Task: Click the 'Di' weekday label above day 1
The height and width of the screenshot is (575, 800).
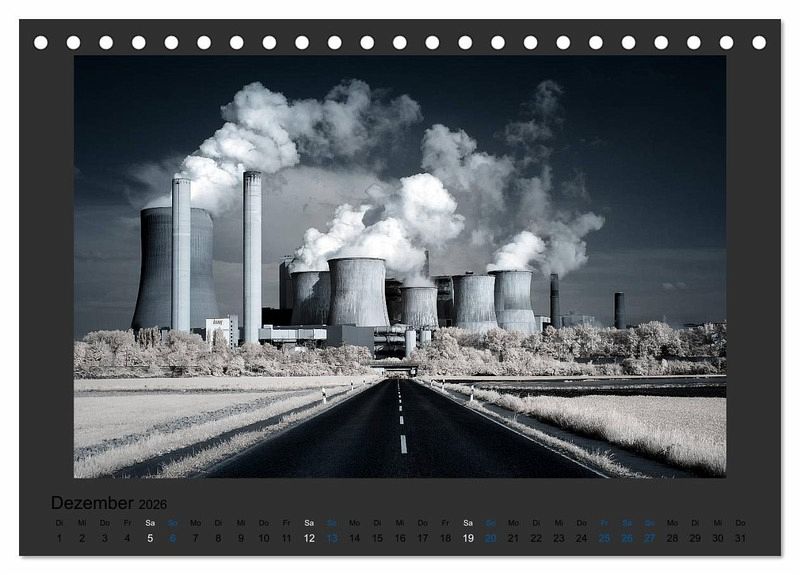Action: (x=59, y=522)
